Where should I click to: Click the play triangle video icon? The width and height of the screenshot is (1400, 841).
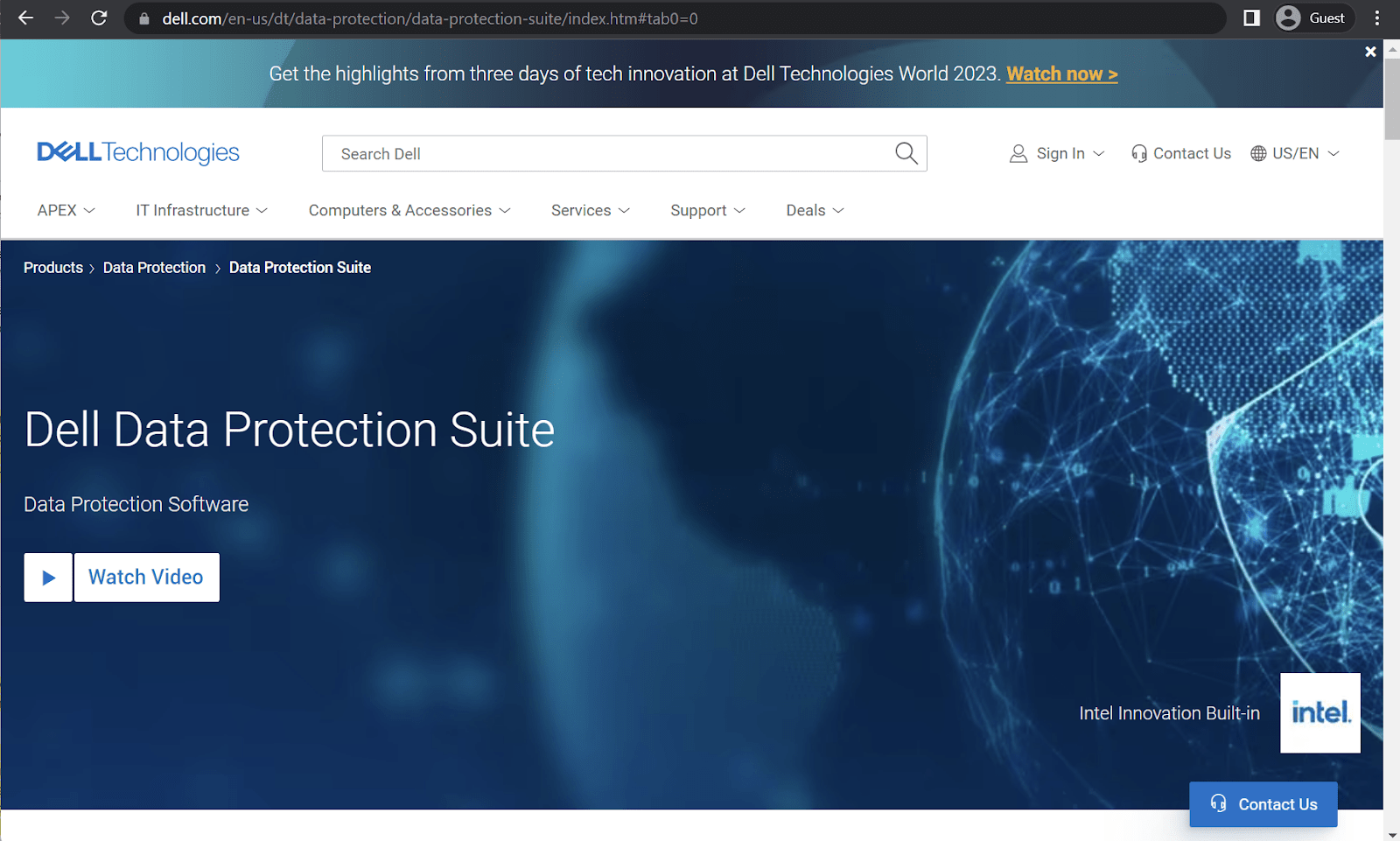47,577
